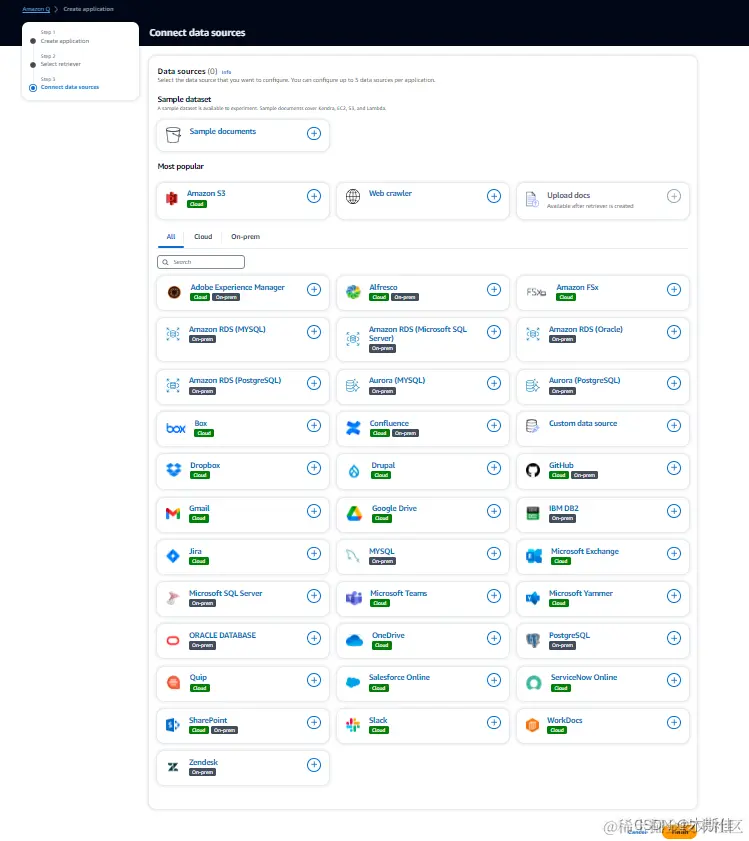The width and height of the screenshot is (749, 841).
Task: Click the OneDrive cloud logo icon
Action: point(354,640)
